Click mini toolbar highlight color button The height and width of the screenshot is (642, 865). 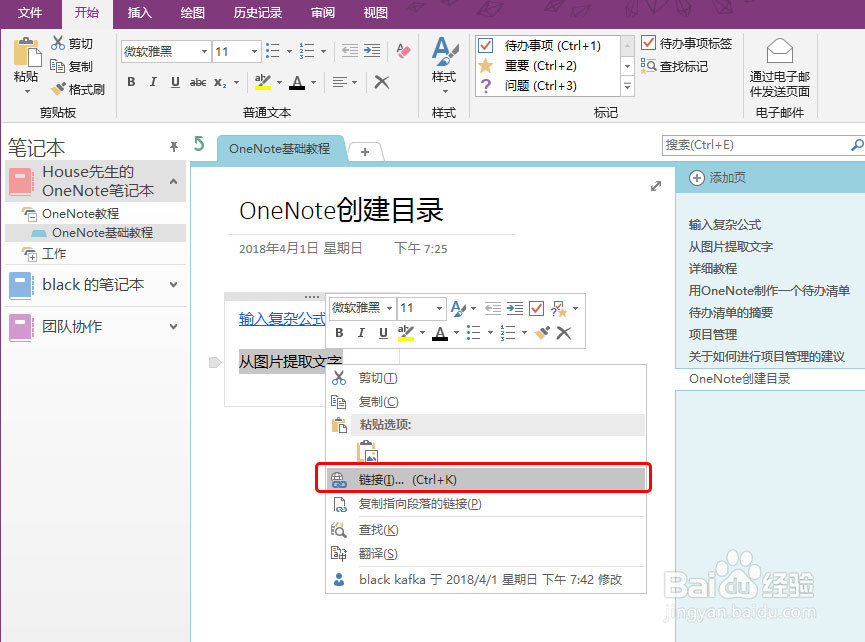click(405, 333)
